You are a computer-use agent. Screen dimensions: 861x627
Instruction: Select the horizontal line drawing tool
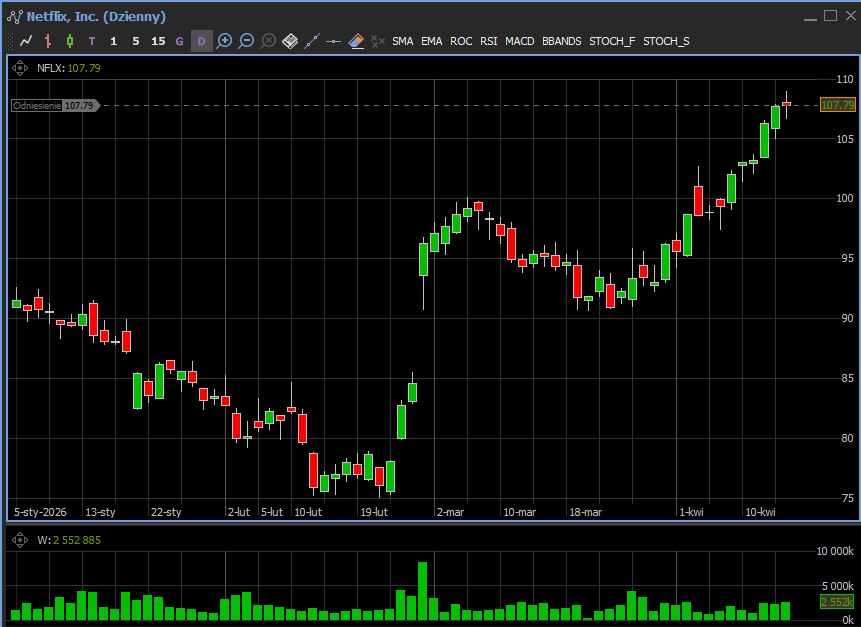click(334, 41)
